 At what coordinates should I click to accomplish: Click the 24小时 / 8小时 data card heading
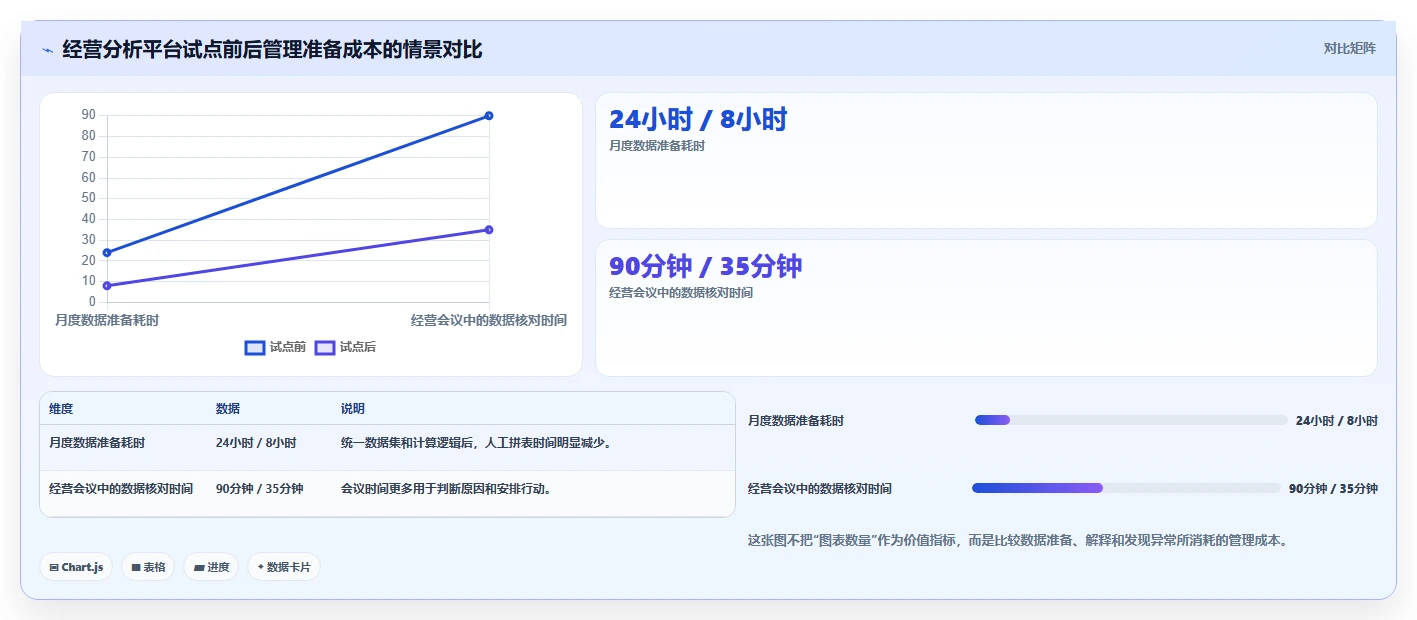click(x=698, y=120)
